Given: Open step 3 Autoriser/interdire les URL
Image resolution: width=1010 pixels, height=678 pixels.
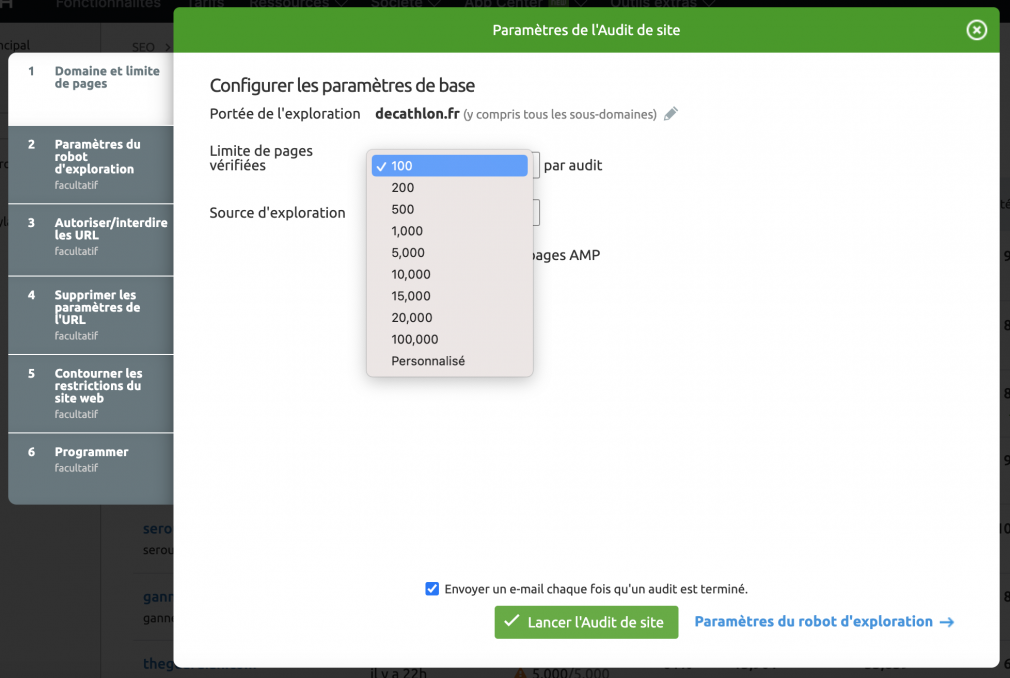Looking at the screenshot, I should (91, 240).
